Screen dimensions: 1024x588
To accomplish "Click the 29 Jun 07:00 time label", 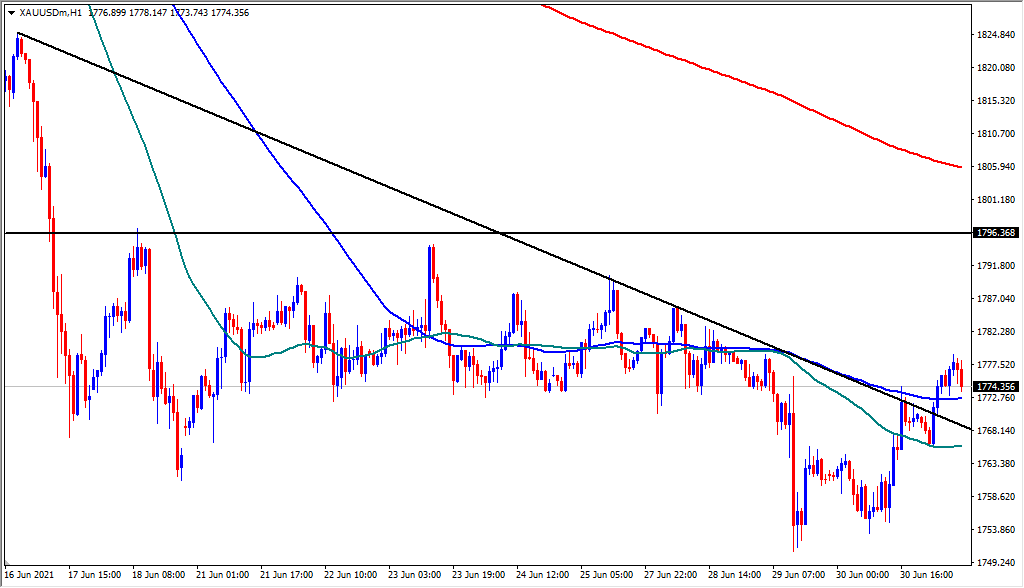I will tap(799, 575).
